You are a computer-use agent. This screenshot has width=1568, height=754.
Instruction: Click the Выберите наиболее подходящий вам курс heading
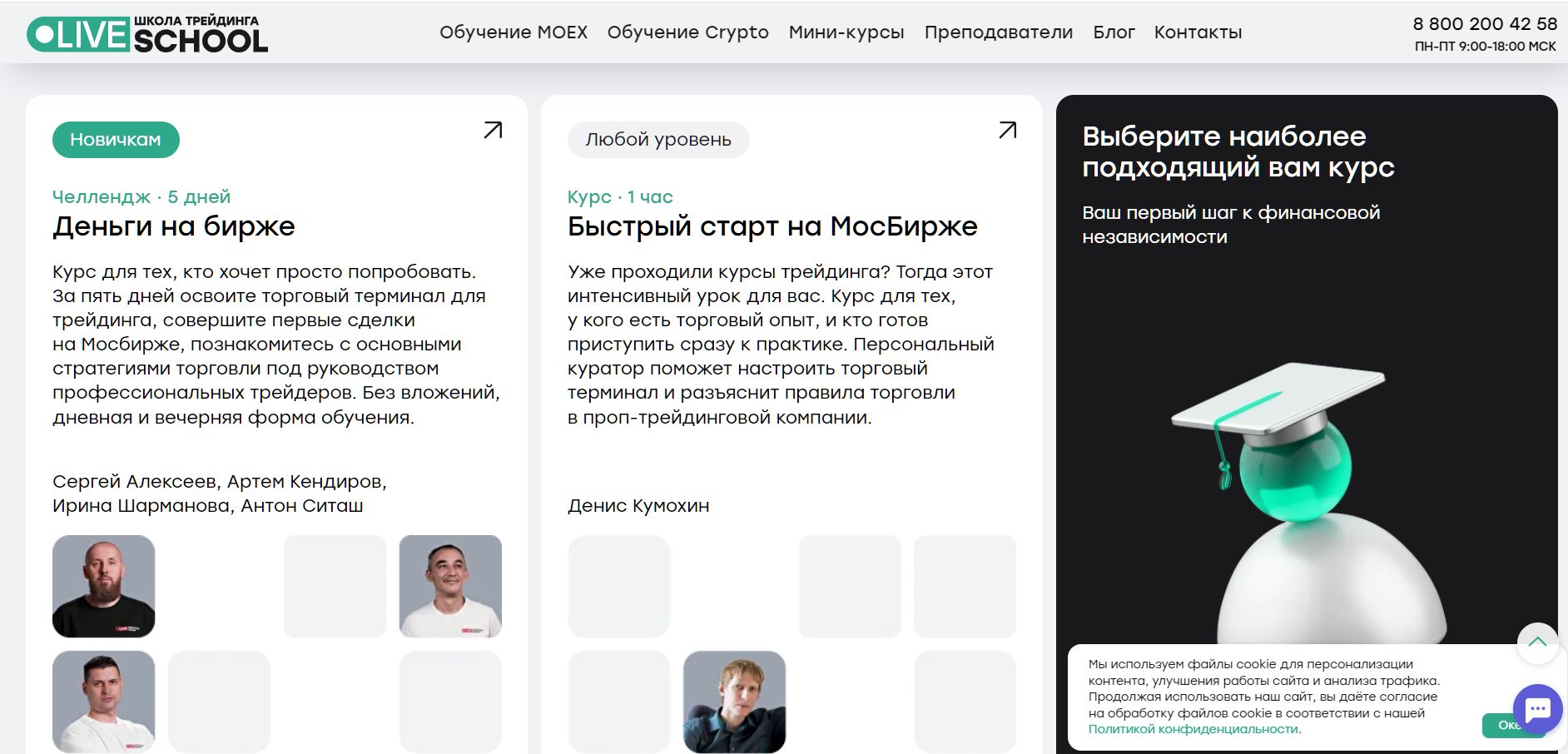1238,151
